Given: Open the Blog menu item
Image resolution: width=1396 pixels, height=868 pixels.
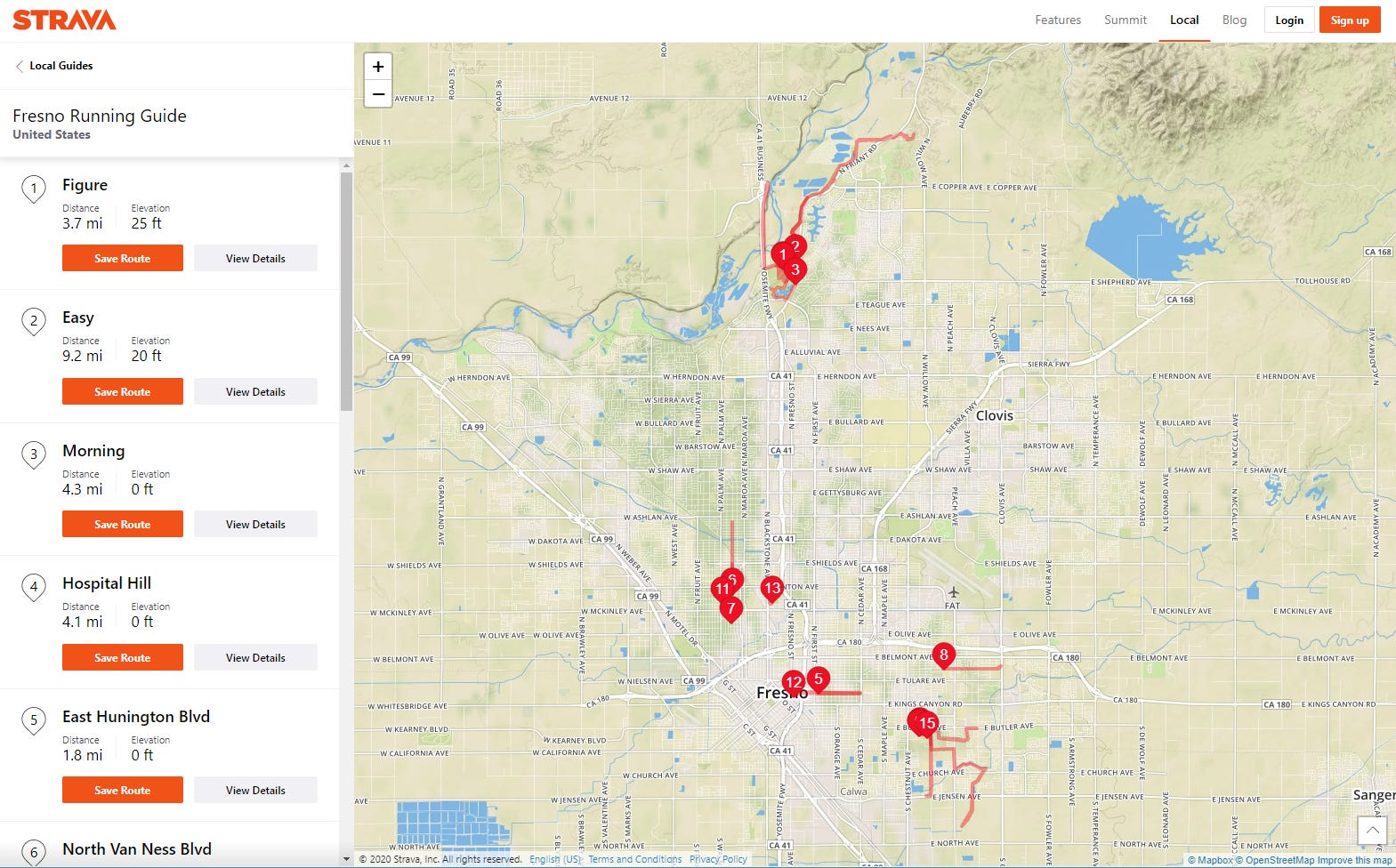Looking at the screenshot, I should (1234, 20).
